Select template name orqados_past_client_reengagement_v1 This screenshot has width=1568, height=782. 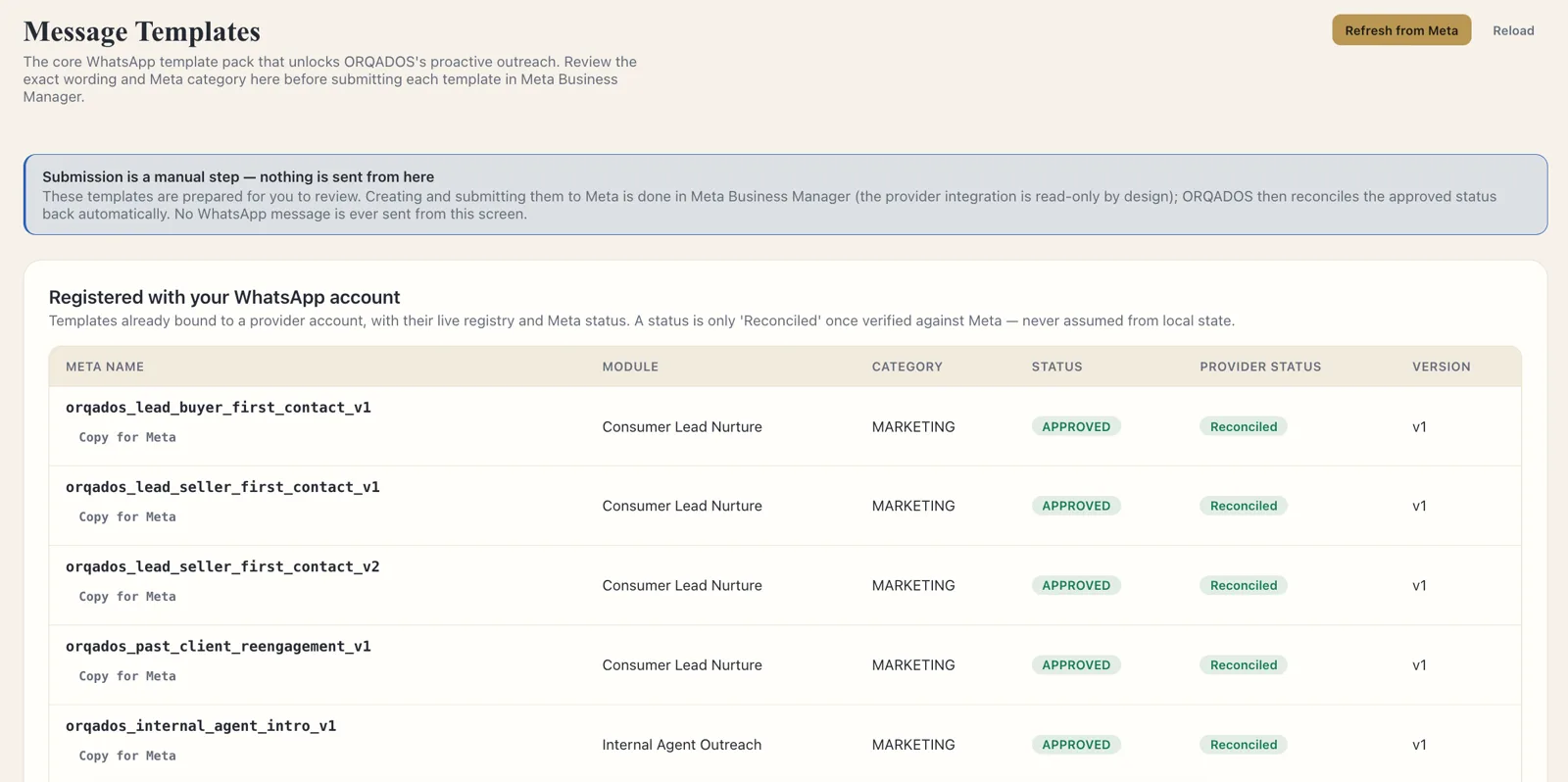(x=219, y=646)
